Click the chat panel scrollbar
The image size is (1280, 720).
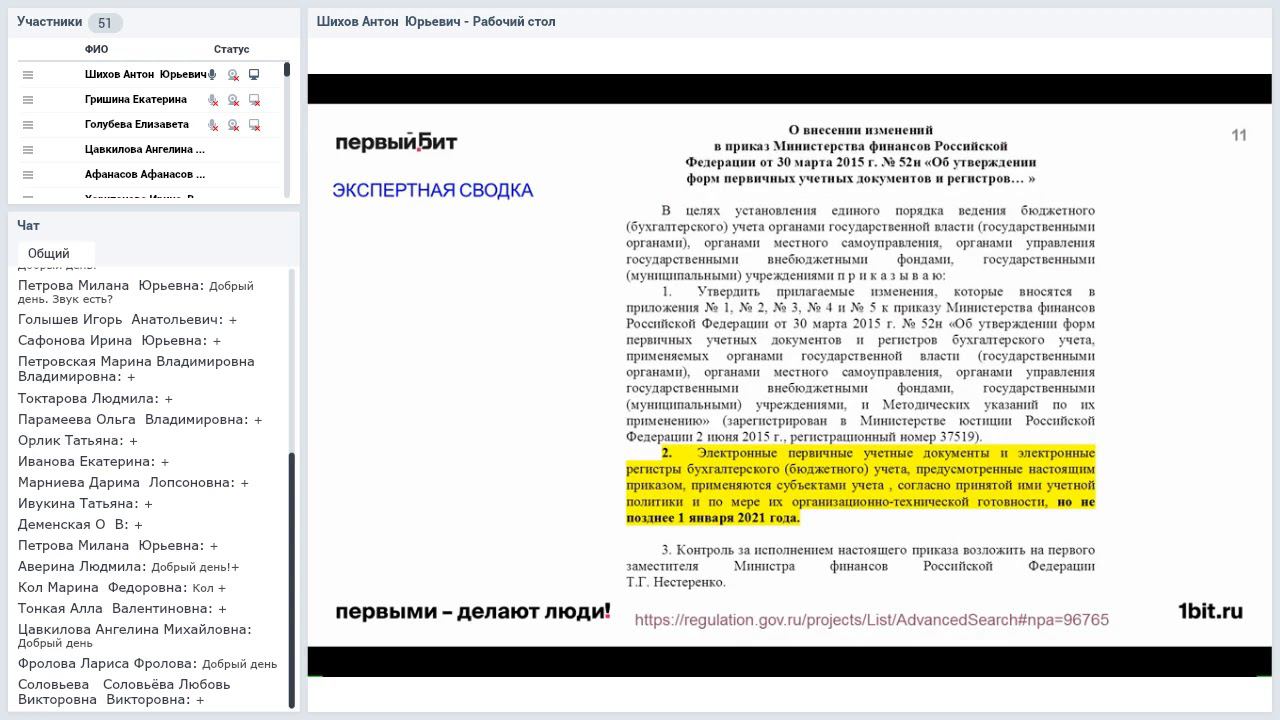click(292, 580)
